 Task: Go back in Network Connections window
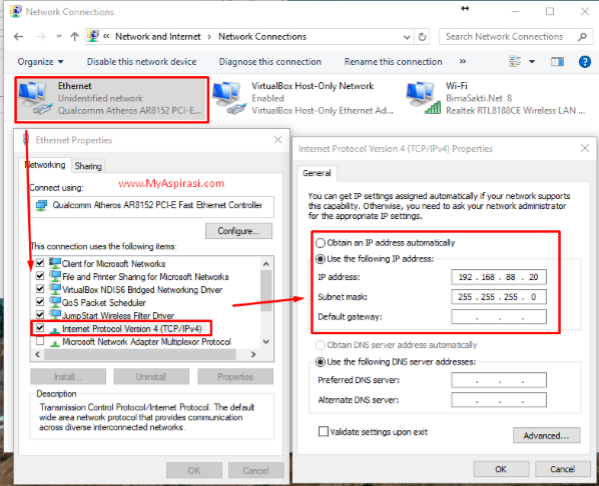18,37
